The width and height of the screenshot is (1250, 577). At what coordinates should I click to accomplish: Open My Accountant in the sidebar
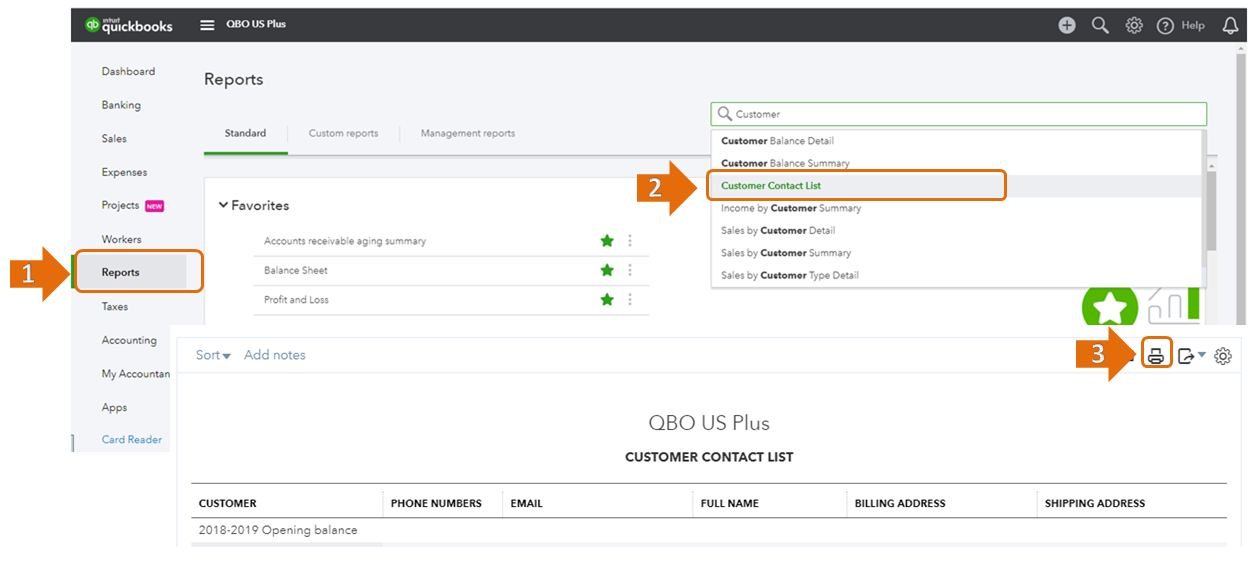136,374
